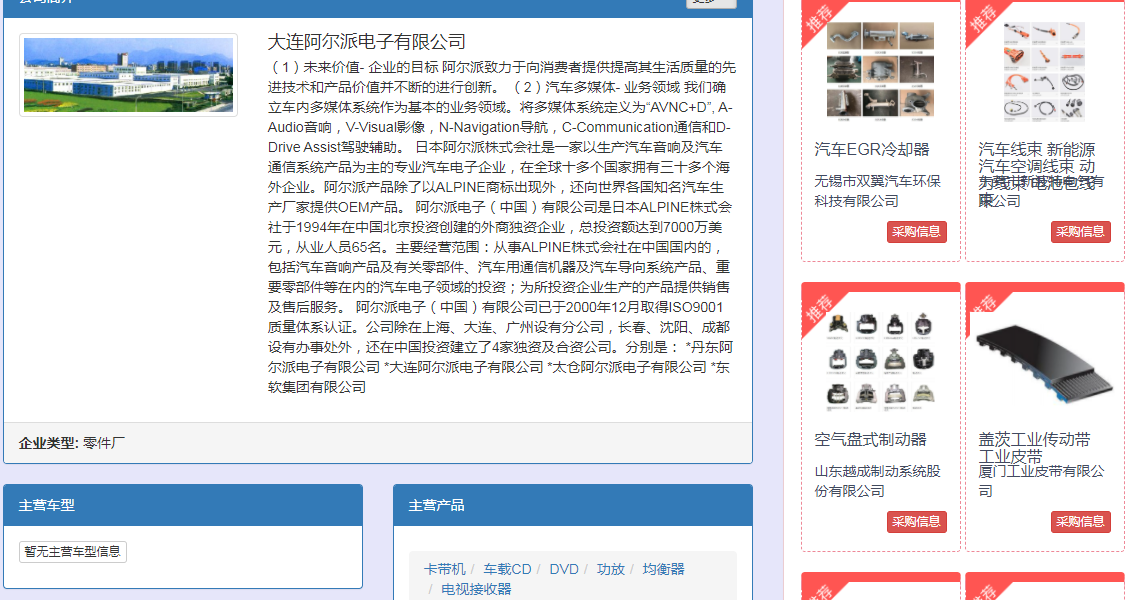Open 采购信息 for 汽车线束 product

[1081, 231]
